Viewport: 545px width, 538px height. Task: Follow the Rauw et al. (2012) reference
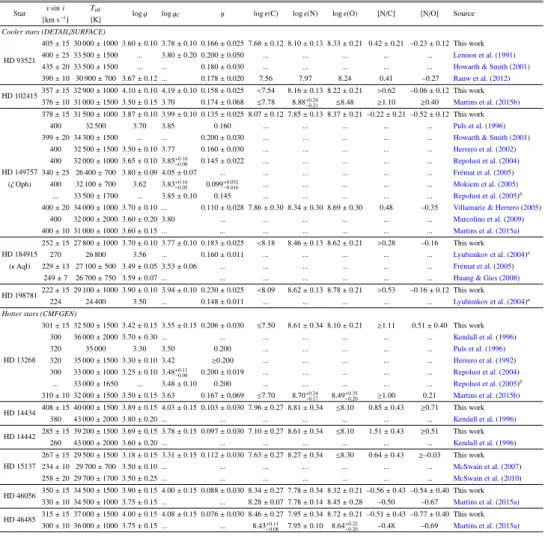click(481, 79)
